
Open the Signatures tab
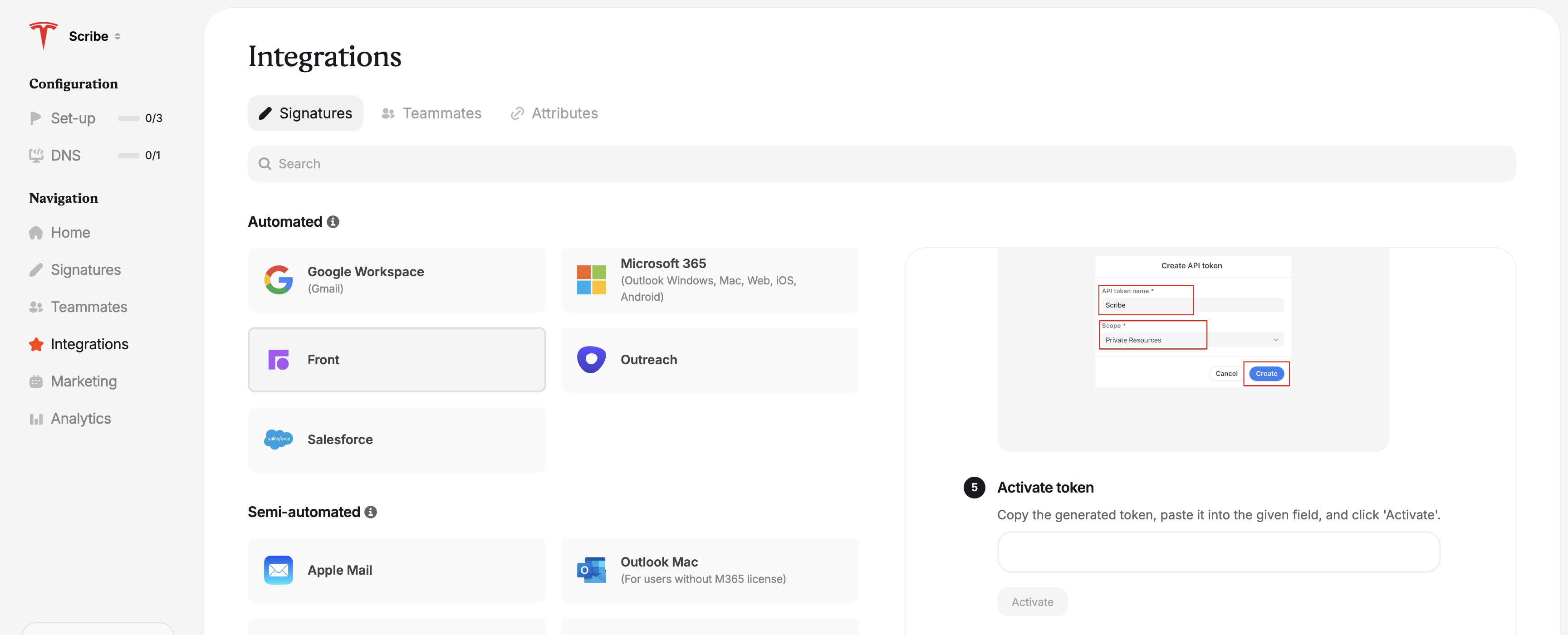(305, 113)
